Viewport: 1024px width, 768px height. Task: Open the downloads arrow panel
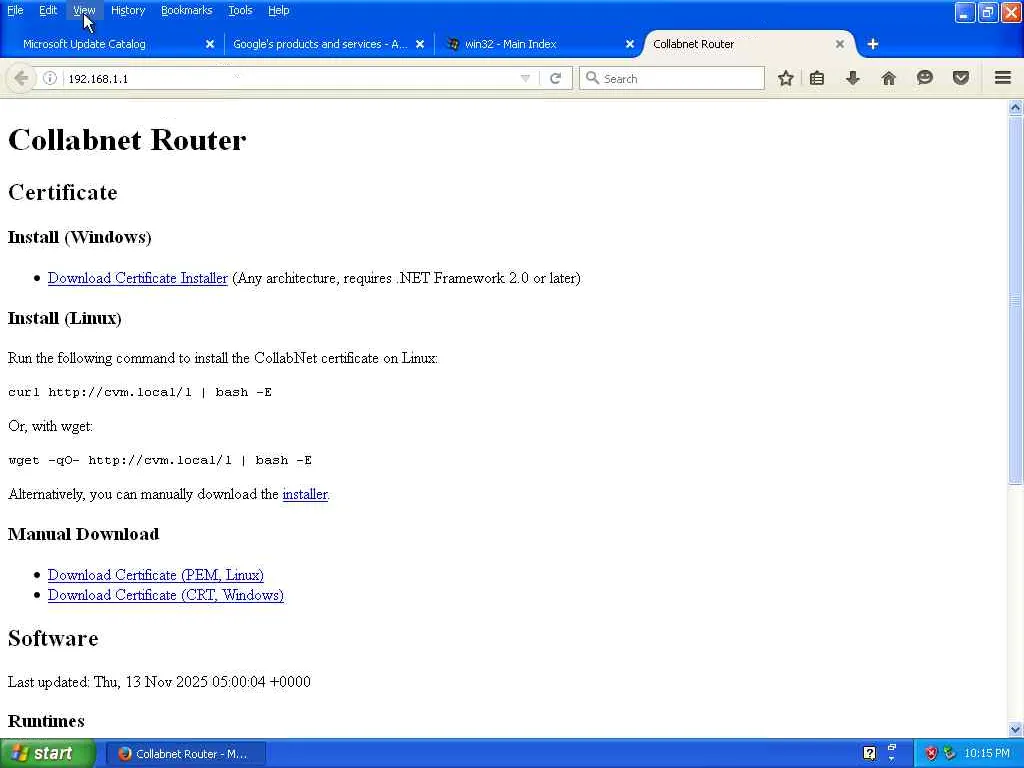(852, 78)
